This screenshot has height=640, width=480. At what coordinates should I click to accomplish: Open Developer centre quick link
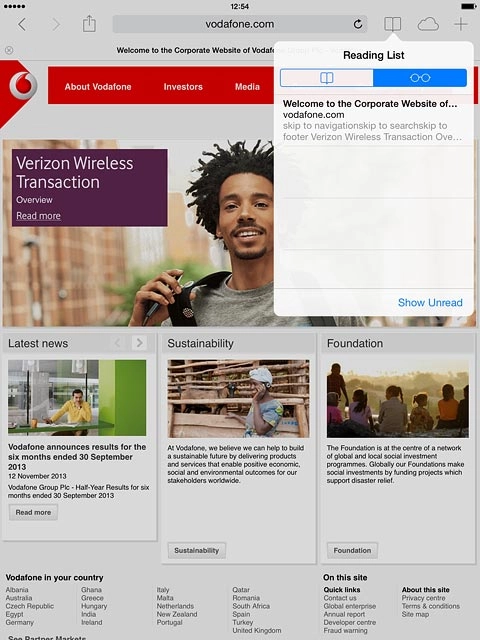tap(350, 622)
